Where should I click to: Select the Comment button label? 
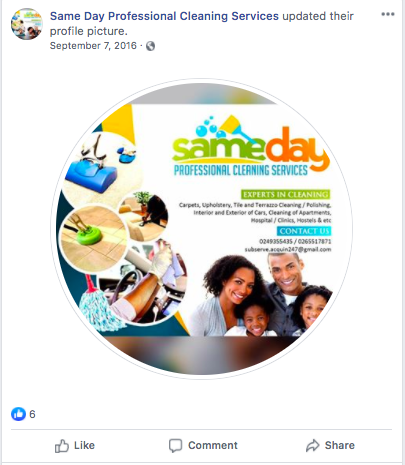(213, 445)
